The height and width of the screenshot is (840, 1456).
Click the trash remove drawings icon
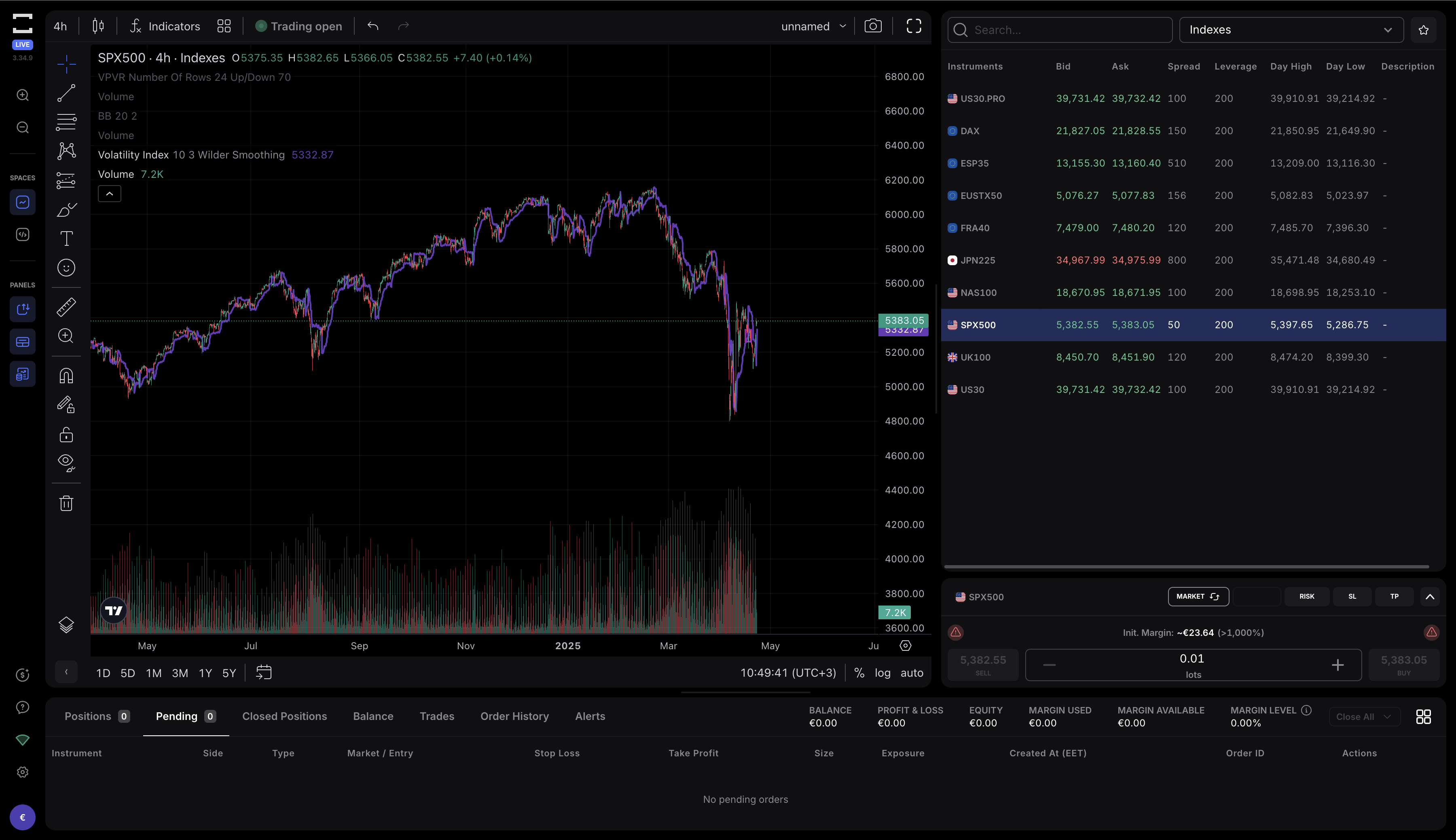[x=66, y=503]
